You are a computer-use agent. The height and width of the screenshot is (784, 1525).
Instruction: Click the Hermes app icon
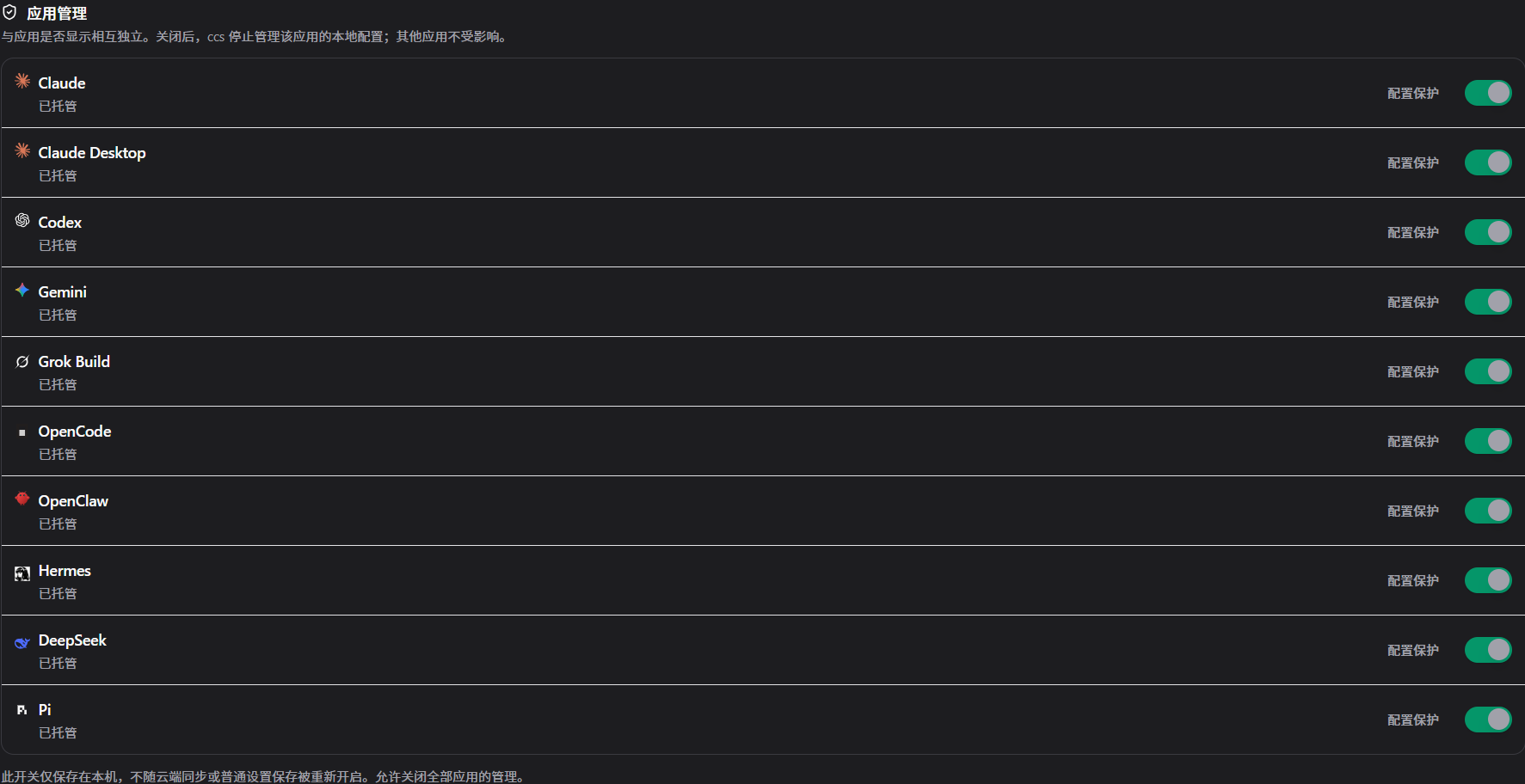point(22,573)
